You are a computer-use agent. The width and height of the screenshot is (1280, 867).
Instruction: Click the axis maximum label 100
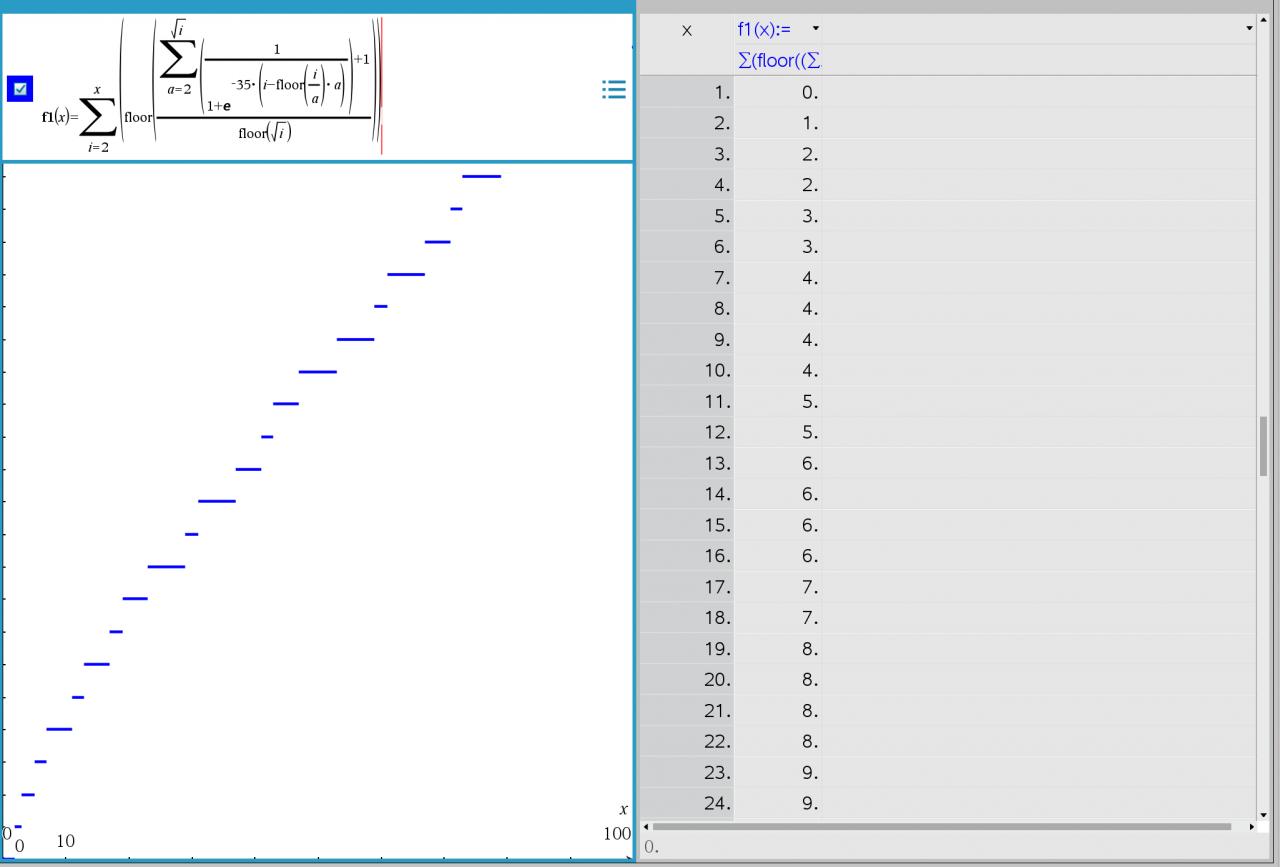coord(617,834)
